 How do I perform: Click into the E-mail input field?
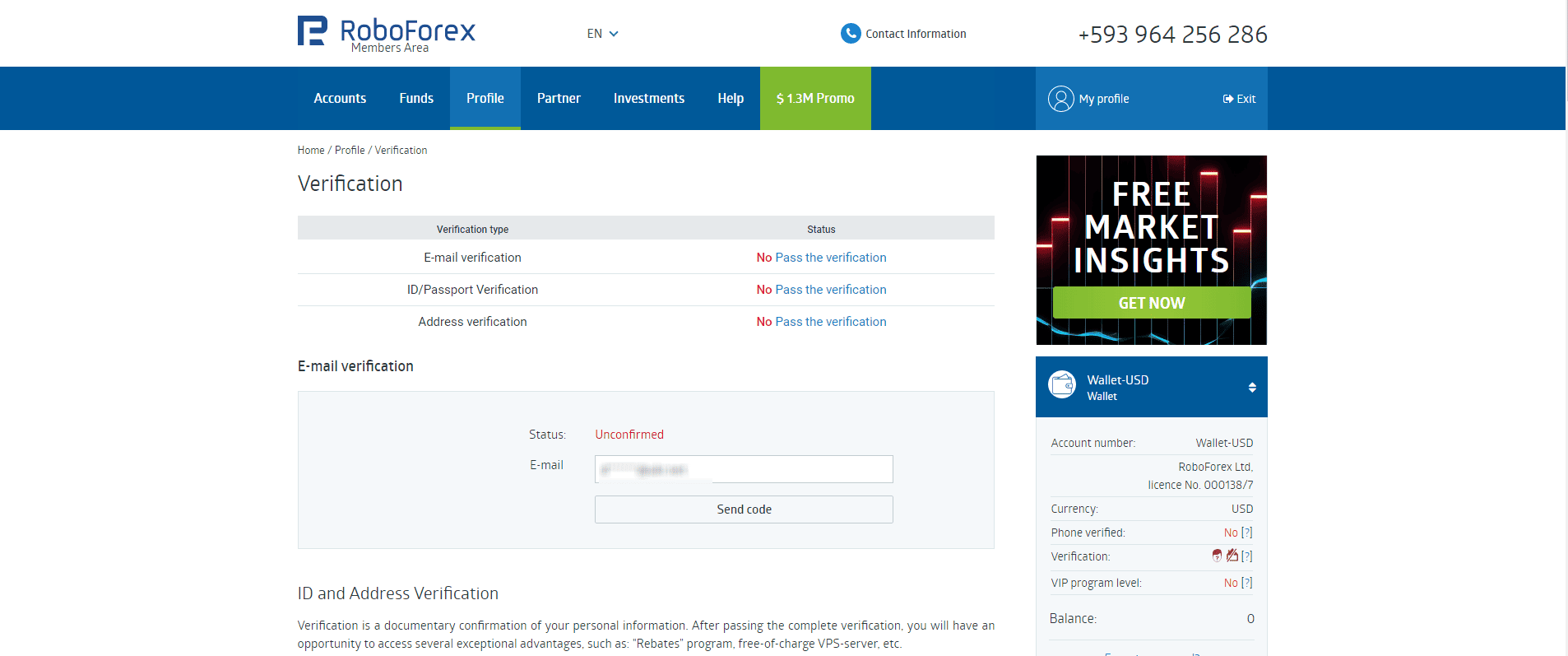(744, 469)
